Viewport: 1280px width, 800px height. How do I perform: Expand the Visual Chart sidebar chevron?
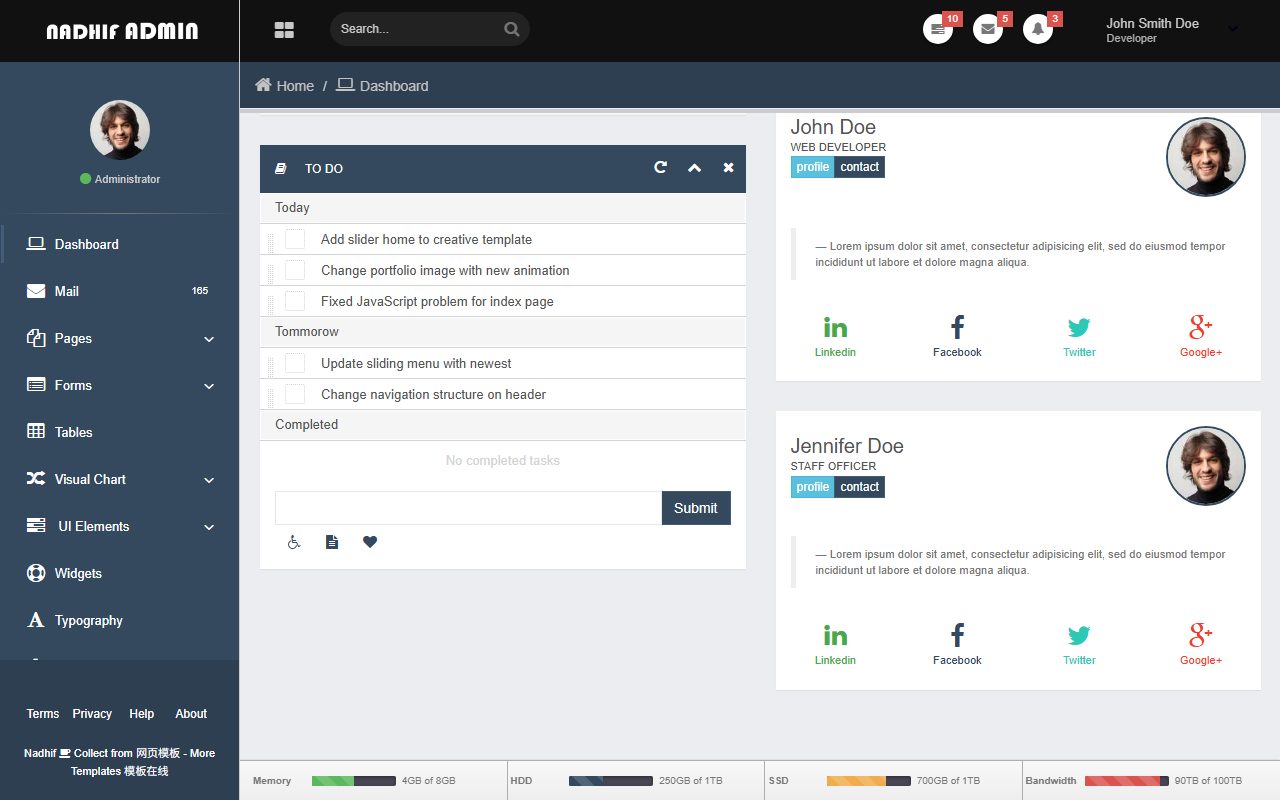pos(209,480)
